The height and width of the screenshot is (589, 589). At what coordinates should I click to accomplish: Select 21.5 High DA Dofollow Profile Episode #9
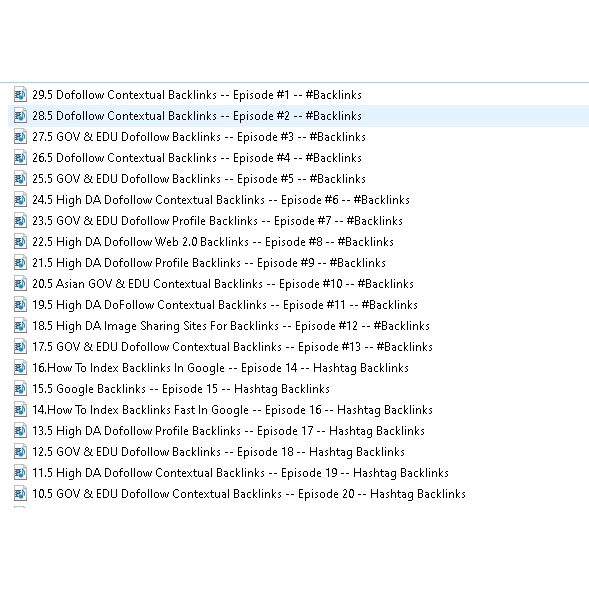[209, 263]
